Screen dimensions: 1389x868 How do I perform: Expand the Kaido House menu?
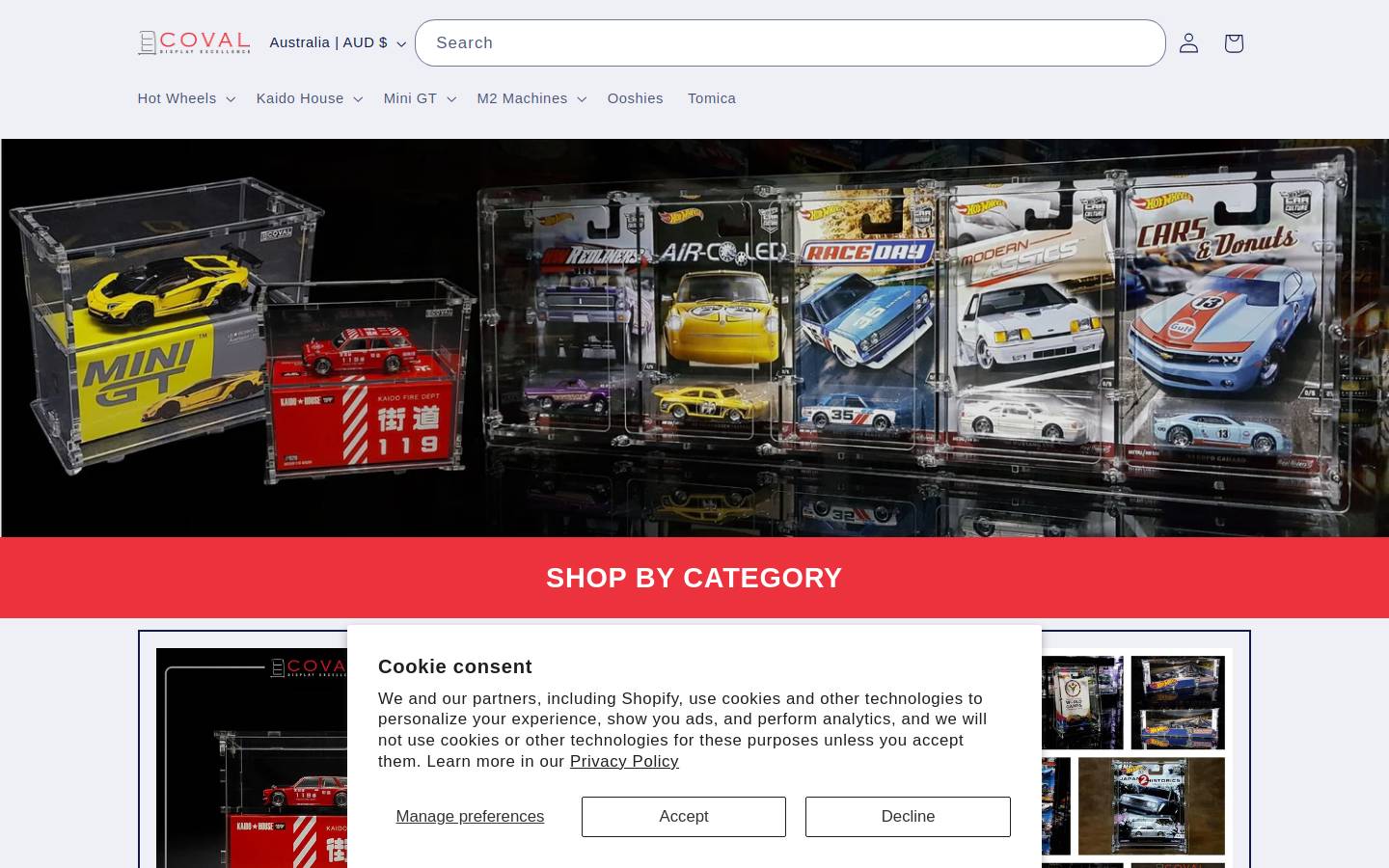pos(310,98)
